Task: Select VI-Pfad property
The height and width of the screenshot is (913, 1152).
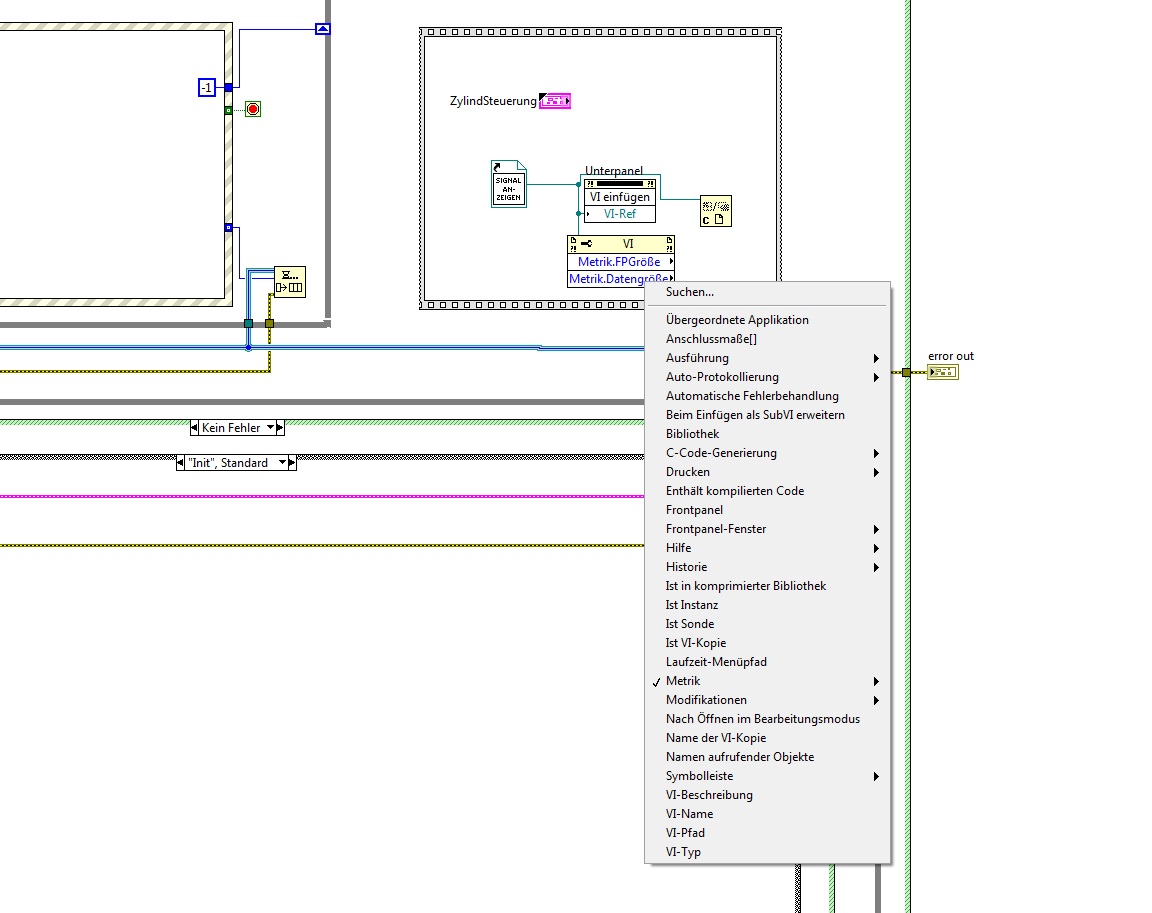Action: [x=767, y=833]
